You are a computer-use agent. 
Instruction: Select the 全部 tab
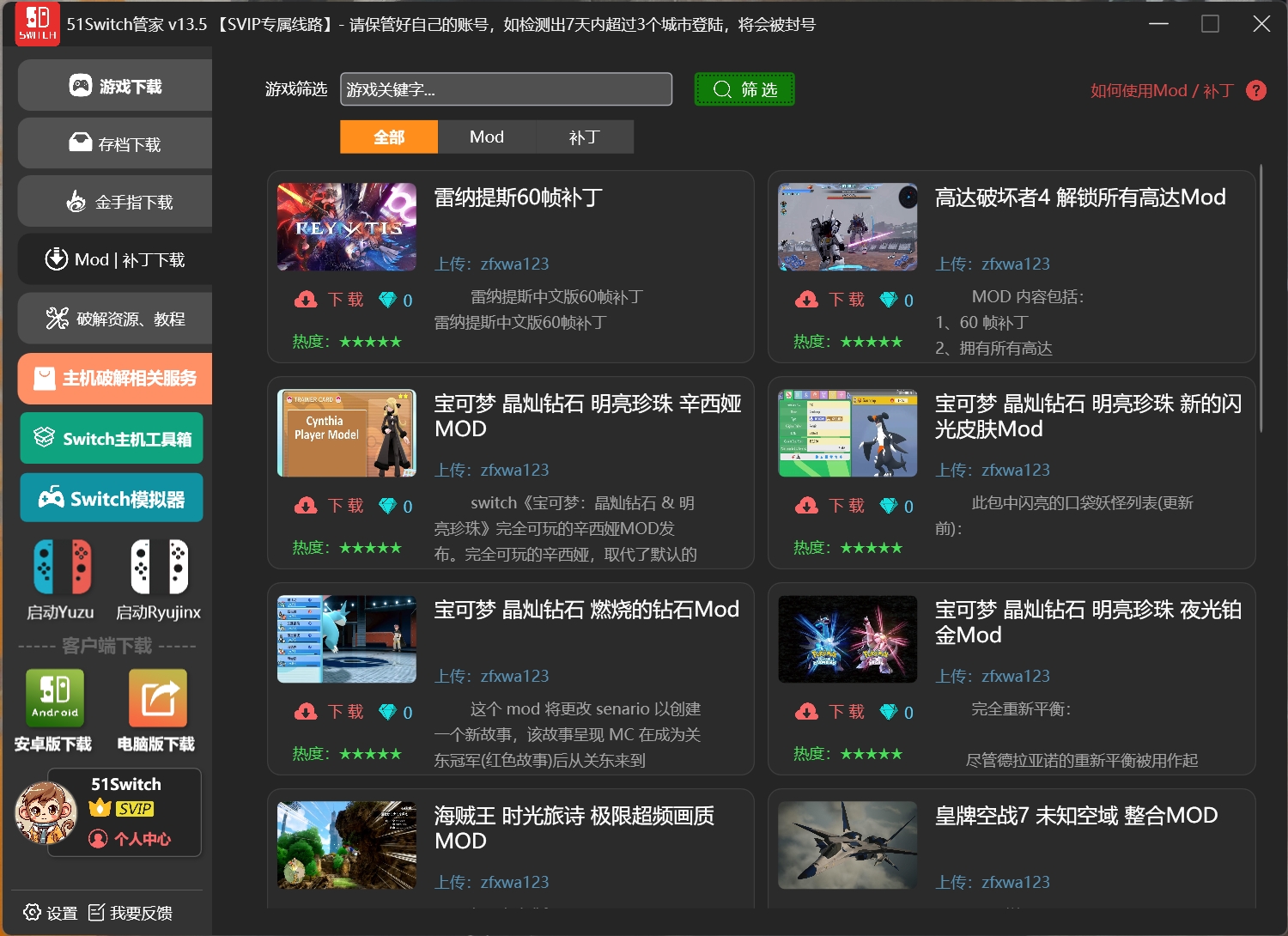coord(389,137)
